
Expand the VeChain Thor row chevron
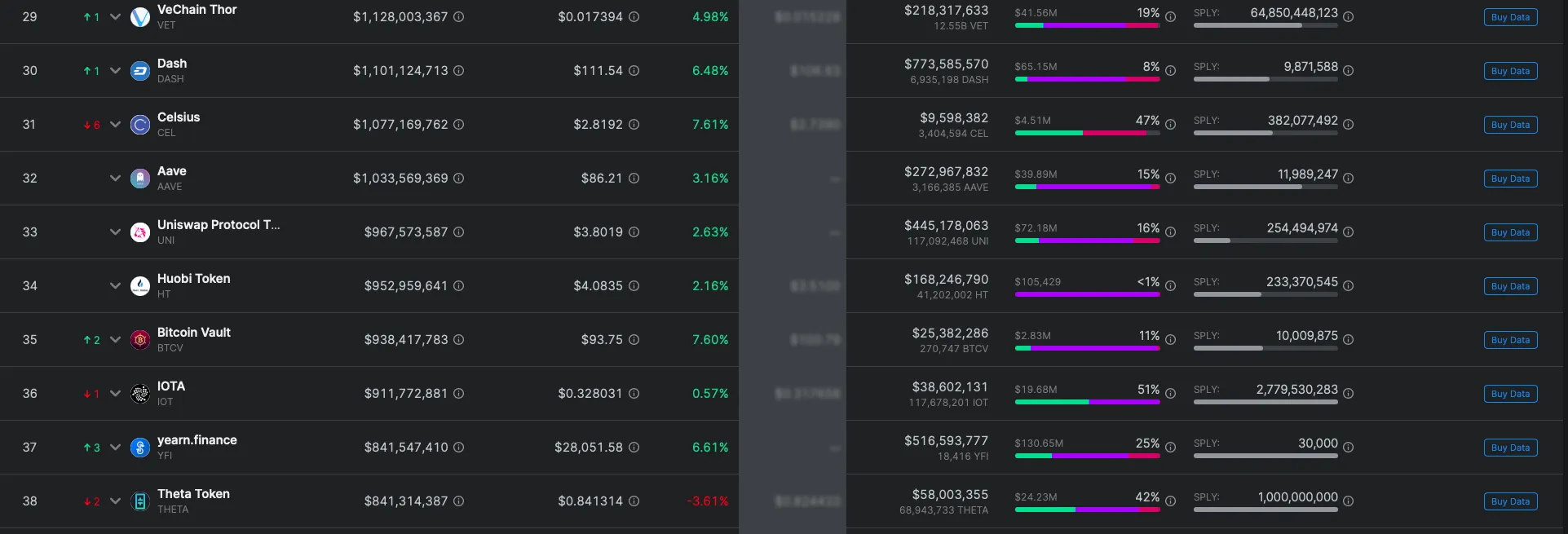click(x=115, y=17)
